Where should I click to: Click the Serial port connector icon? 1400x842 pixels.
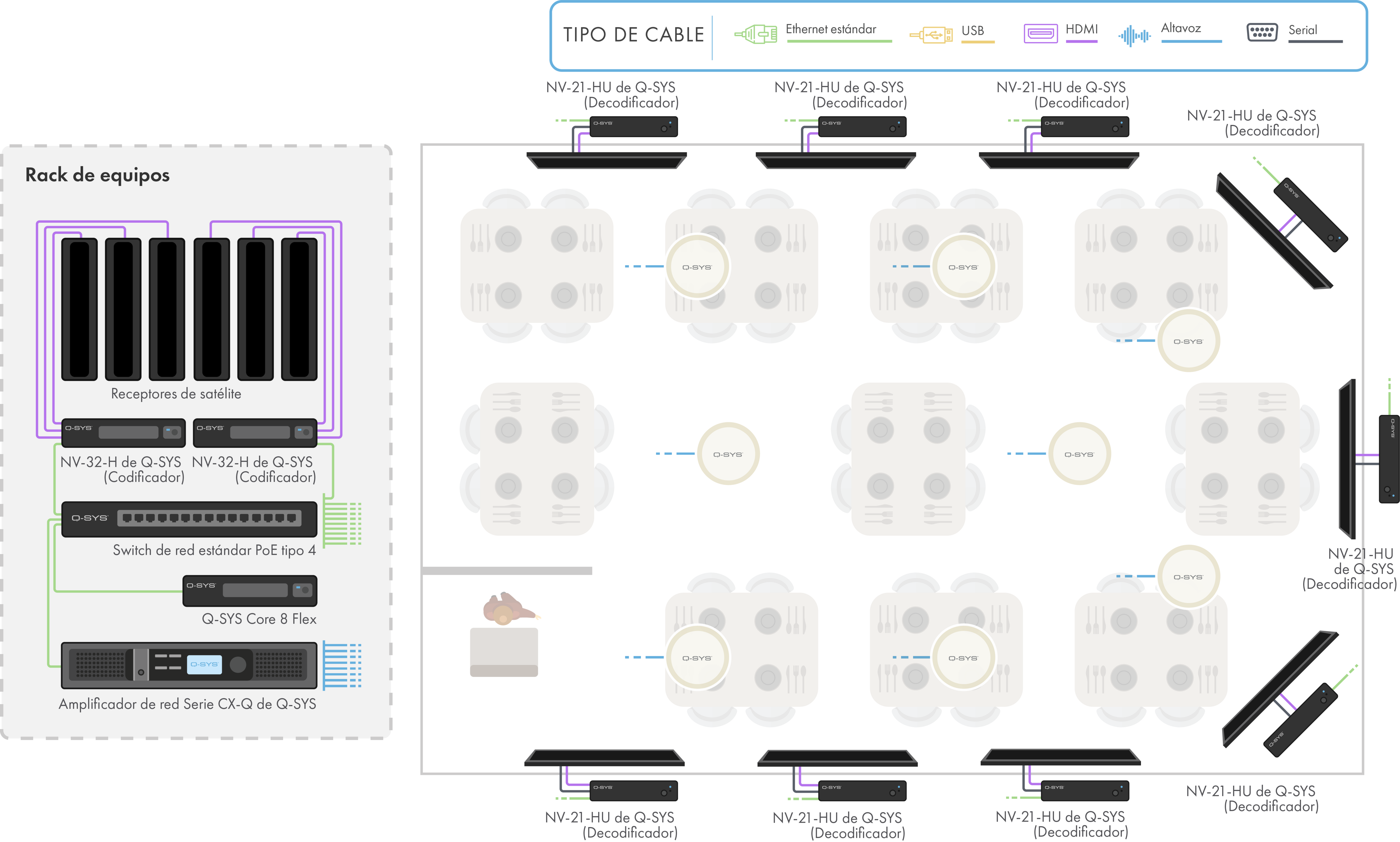point(1262,32)
